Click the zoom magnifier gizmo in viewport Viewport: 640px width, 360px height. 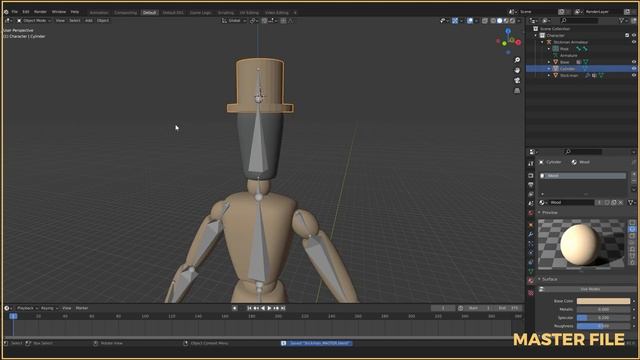517,60
